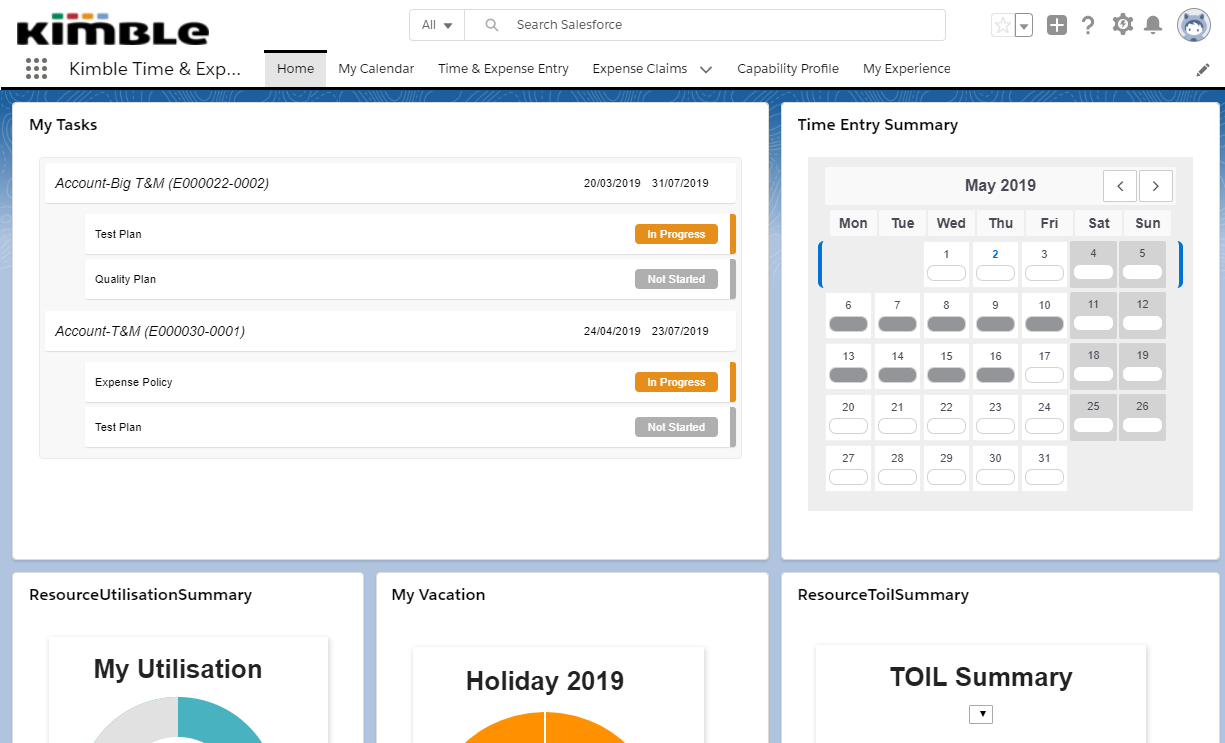Open the favorites list dropdown arrow
This screenshot has height=743, width=1225.
click(1023, 27)
